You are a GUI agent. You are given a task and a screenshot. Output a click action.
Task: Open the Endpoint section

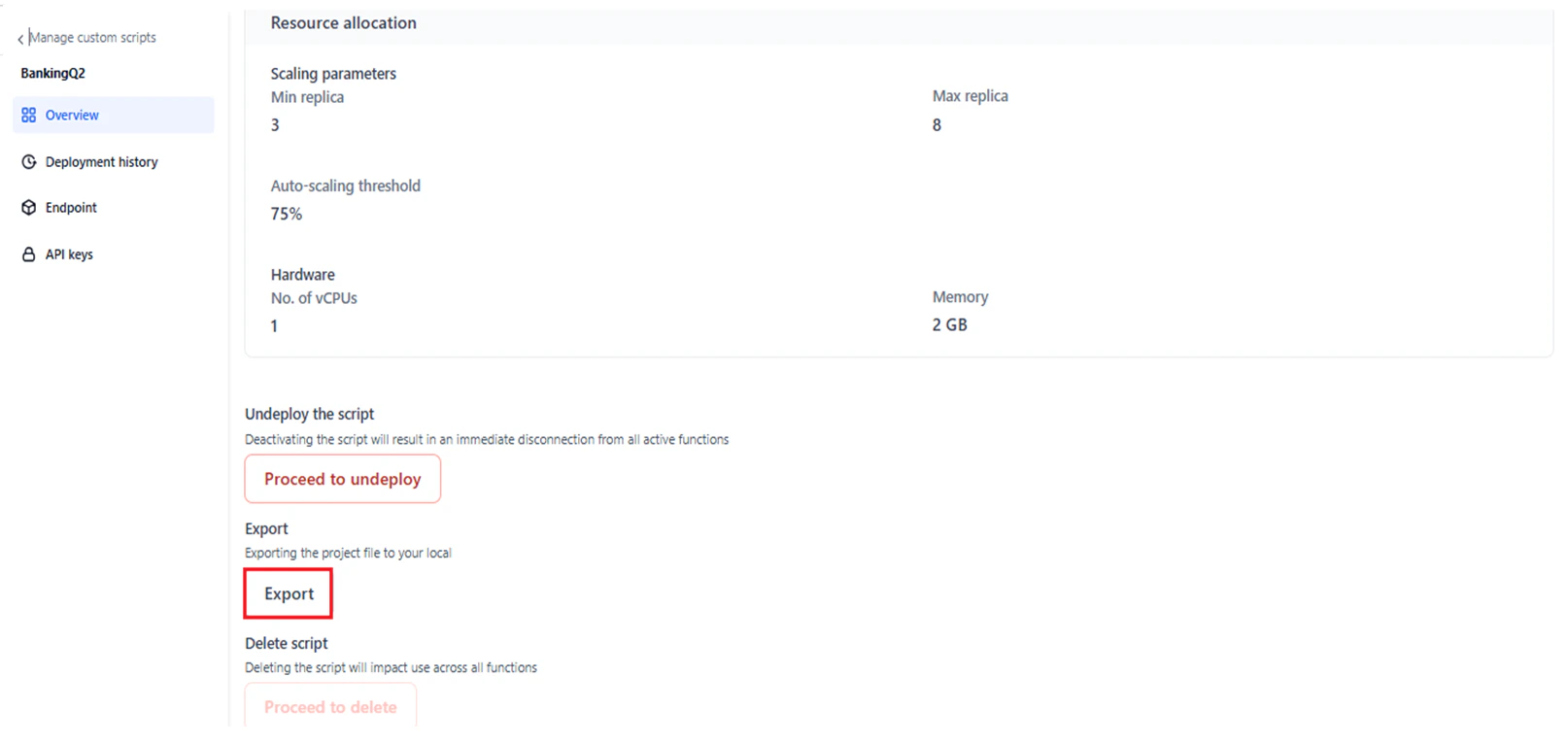coord(70,207)
